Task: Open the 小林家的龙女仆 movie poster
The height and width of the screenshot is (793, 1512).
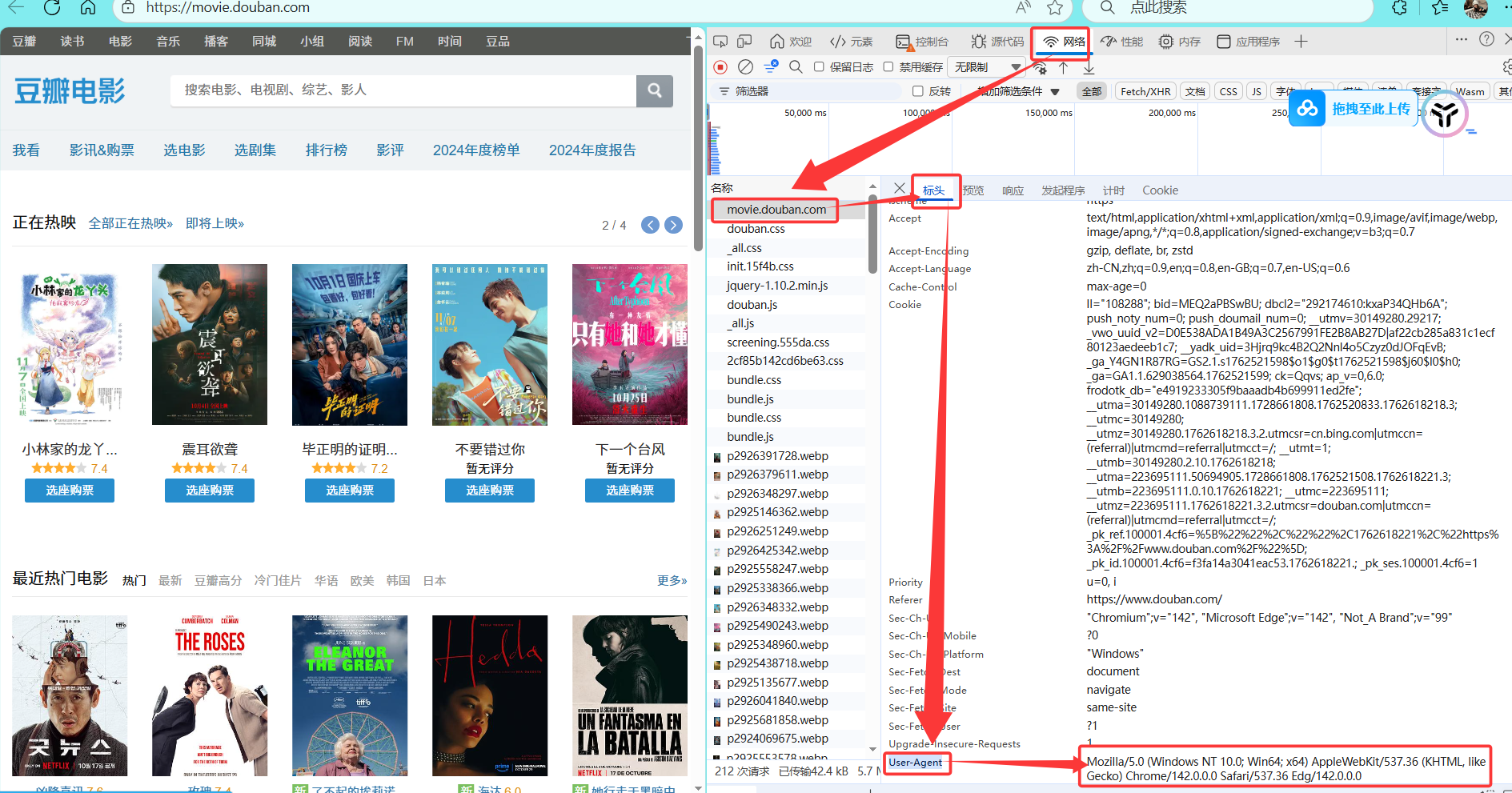Action: [x=70, y=344]
